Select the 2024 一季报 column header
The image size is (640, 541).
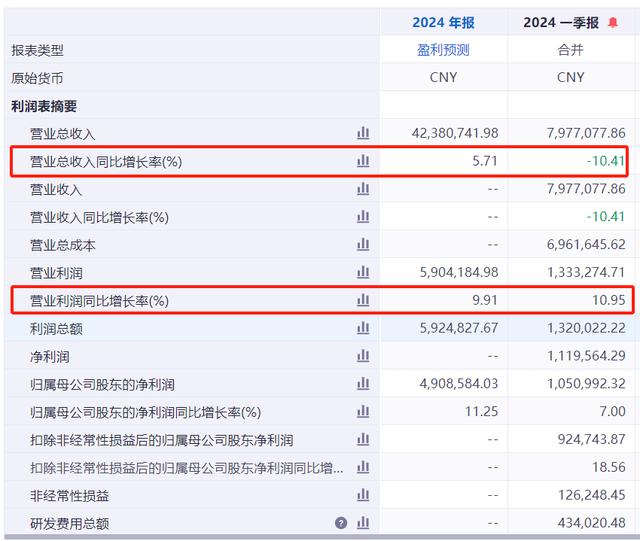(x=561, y=23)
